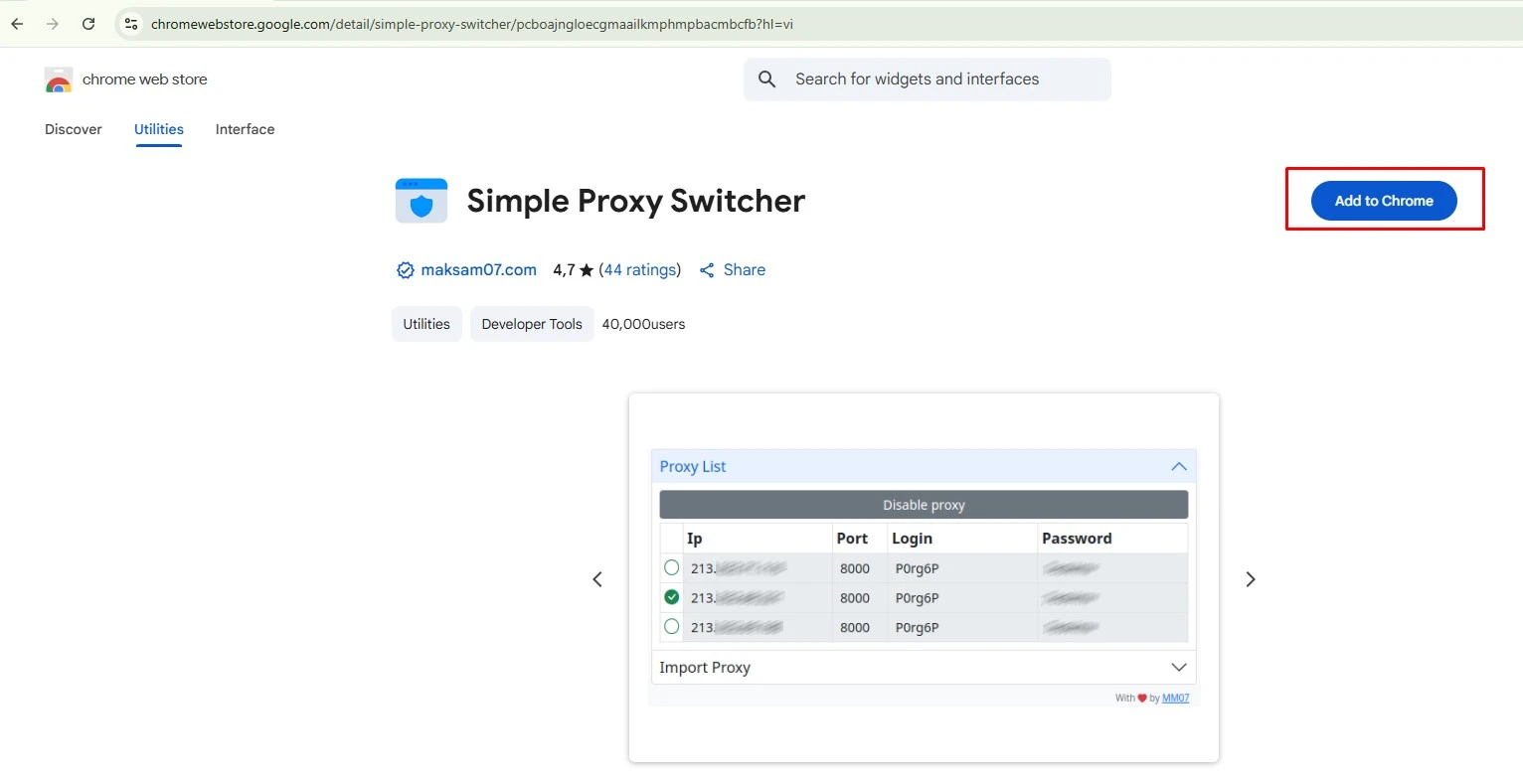The width and height of the screenshot is (1523, 784).
Task: Select the third proxy radio button
Action: [x=672, y=627]
